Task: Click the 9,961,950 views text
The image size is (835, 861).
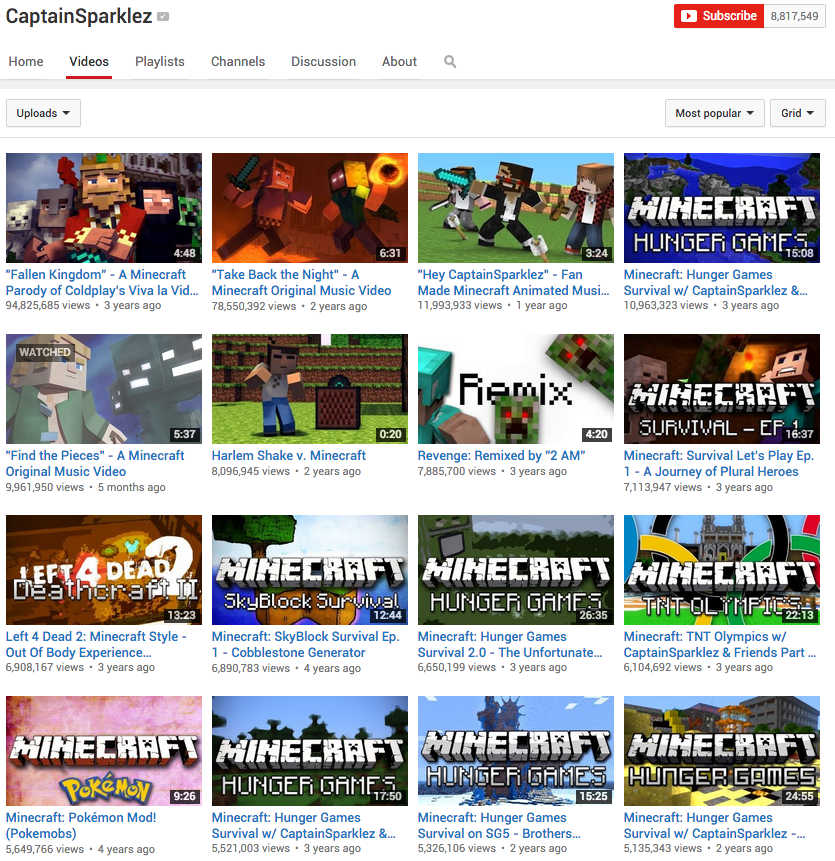Action: point(44,487)
